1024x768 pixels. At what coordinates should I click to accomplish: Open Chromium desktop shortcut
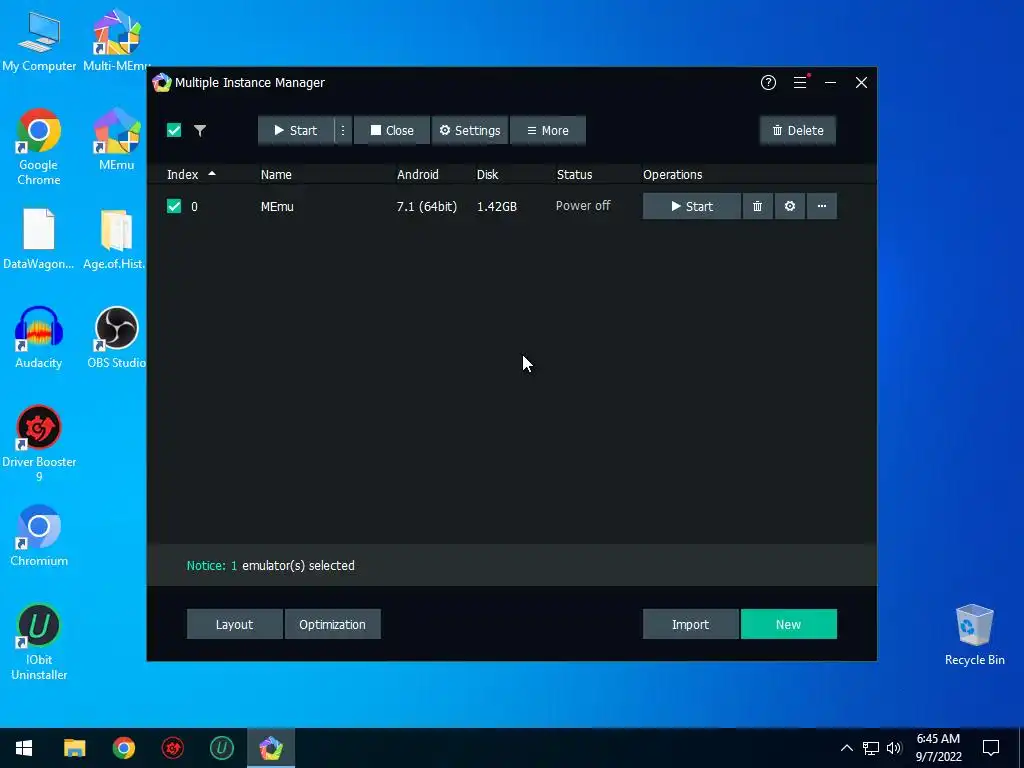click(39, 536)
